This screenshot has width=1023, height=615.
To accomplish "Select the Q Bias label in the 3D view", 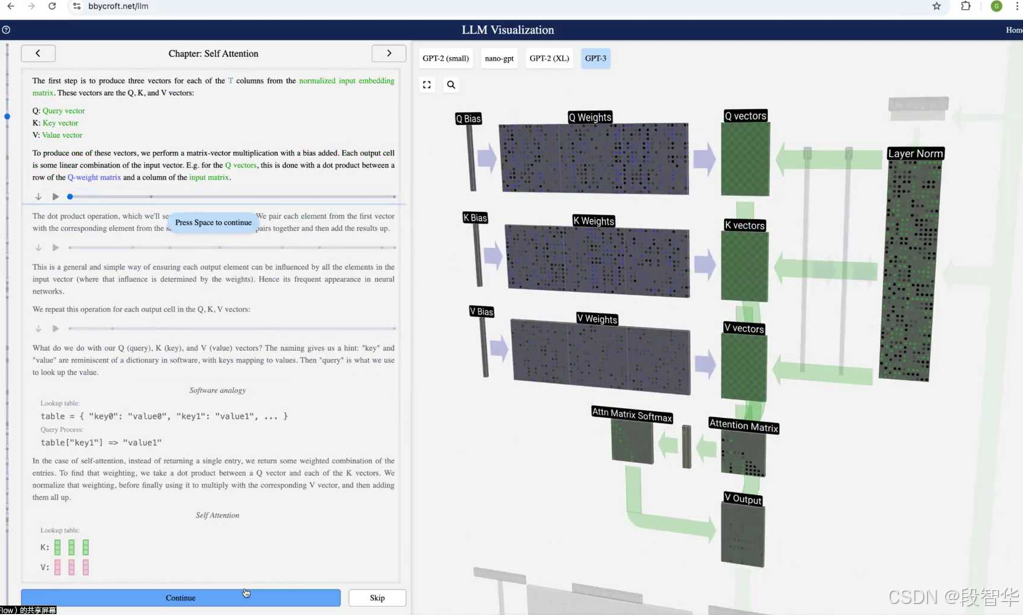I will (468, 119).
